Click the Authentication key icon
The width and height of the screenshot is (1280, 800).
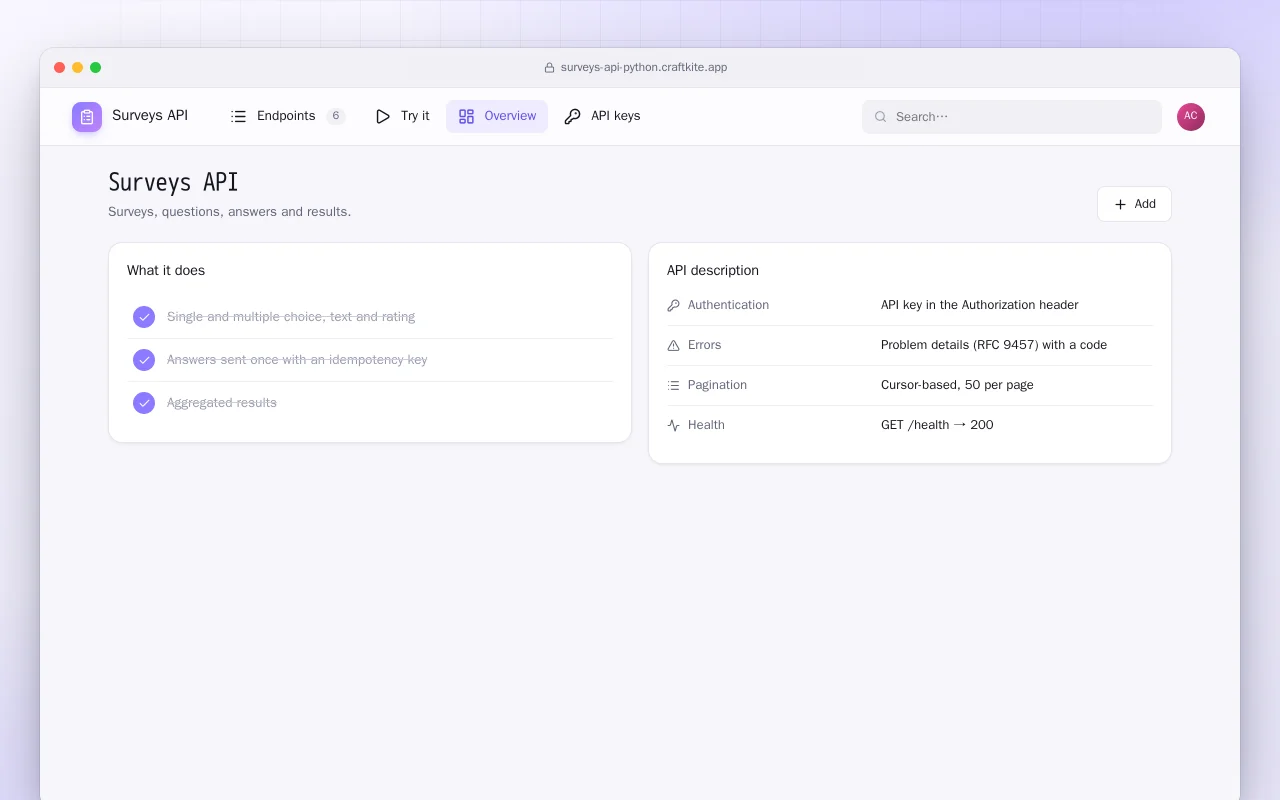[673, 305]
